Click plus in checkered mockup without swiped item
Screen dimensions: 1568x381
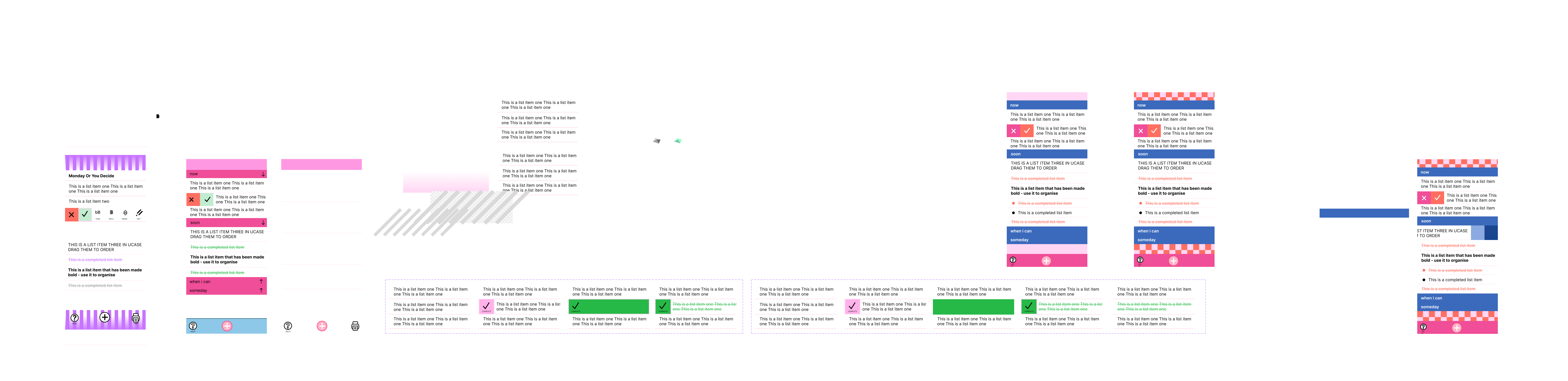point(1174,261)
